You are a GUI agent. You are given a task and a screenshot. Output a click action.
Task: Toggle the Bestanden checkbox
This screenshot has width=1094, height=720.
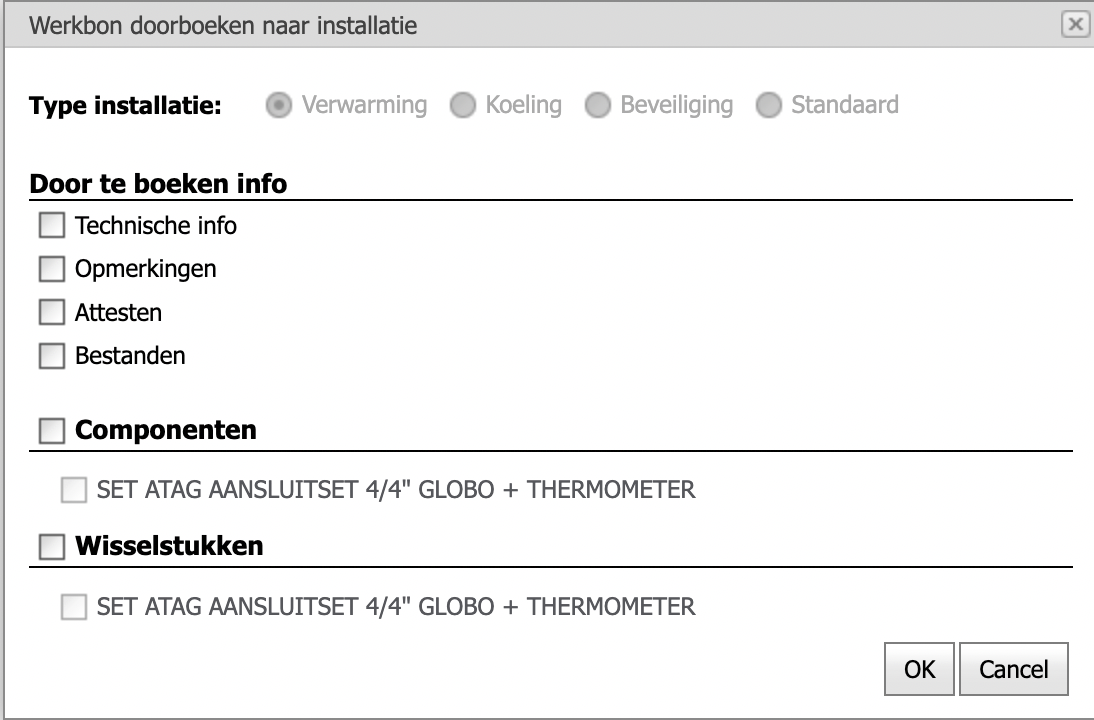pos(52,356)
